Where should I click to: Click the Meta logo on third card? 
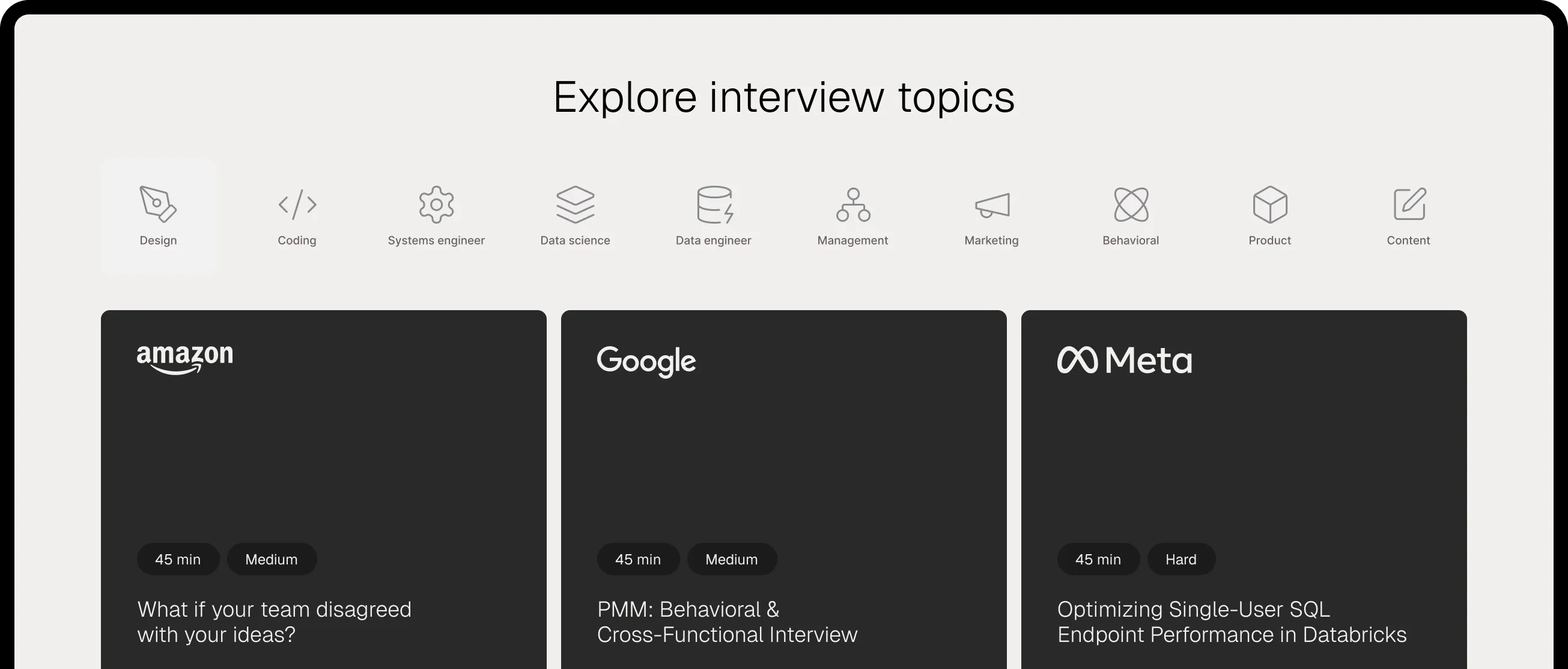pyautogui.click(x=1124, y=360)
